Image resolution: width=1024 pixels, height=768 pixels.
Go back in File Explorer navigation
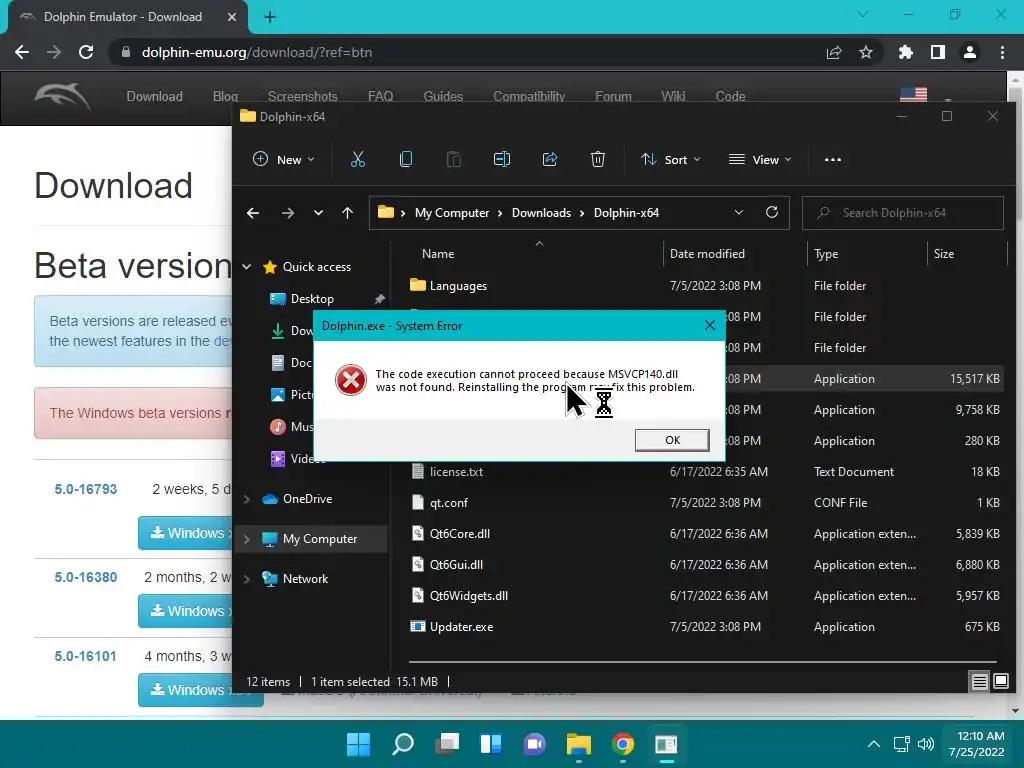253,213
